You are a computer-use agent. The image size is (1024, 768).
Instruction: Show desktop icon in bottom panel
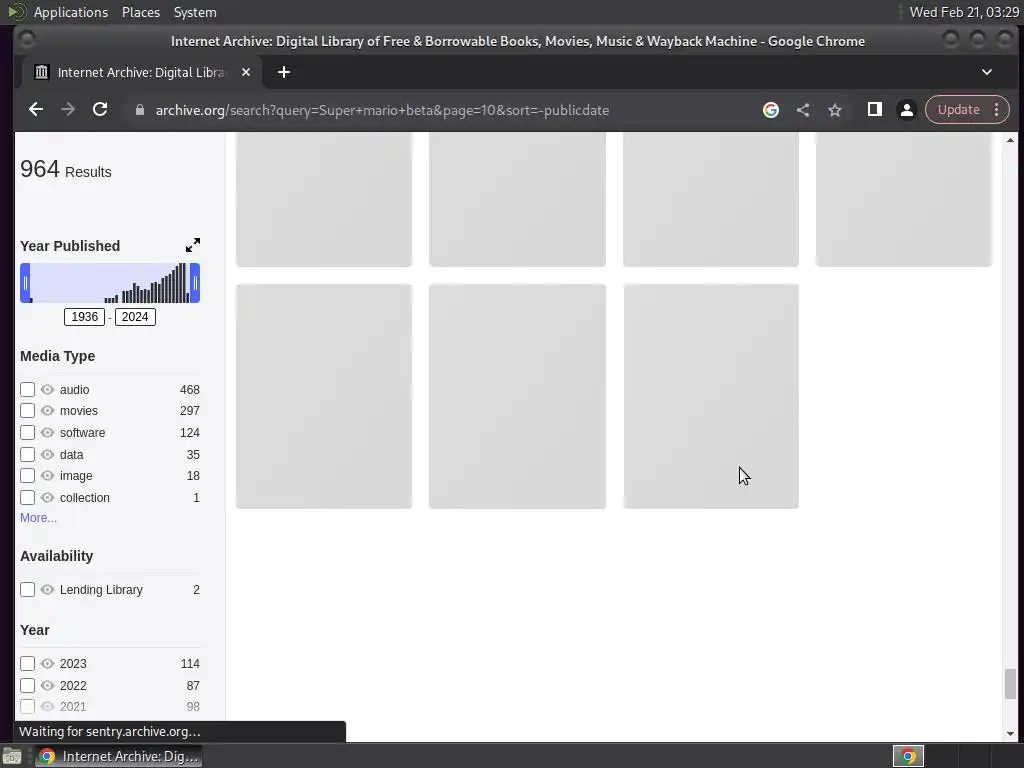click(12, 756)
